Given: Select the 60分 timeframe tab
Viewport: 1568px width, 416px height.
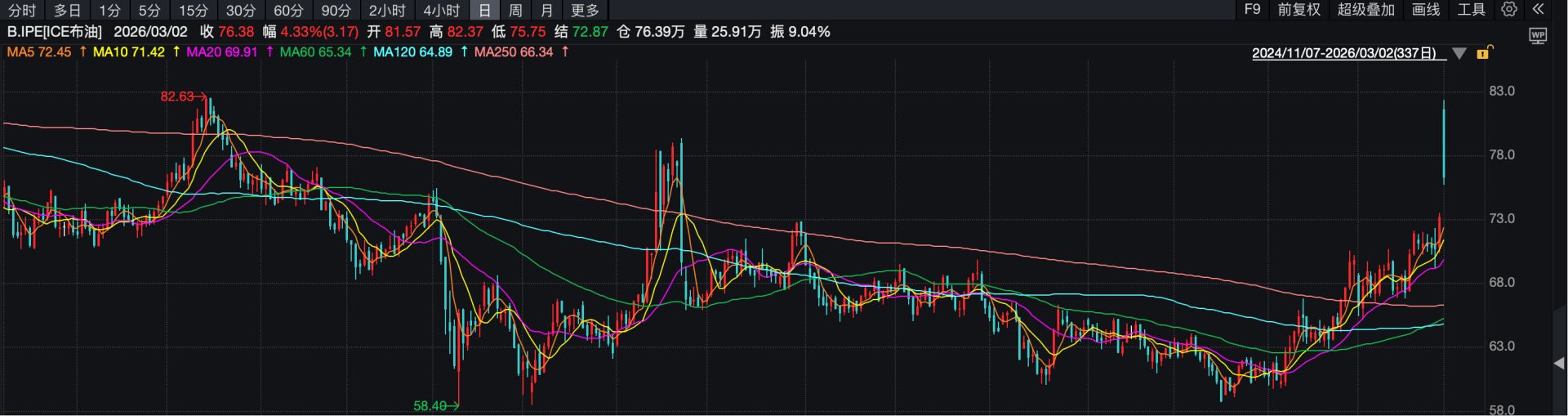Looking at the screenshot, I should pos(288,11).
